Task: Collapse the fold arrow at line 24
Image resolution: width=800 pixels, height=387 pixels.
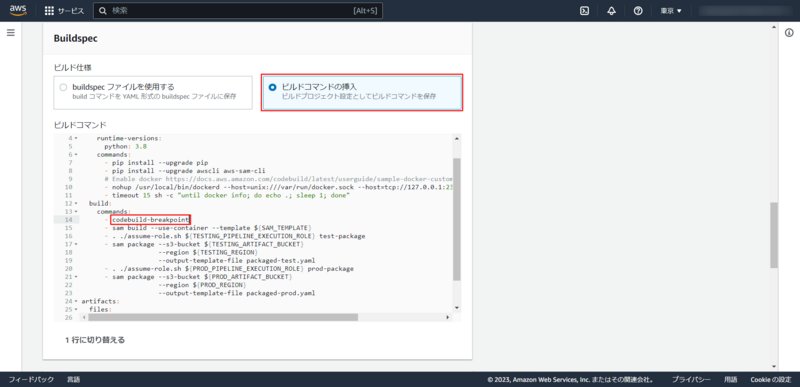Action: 76,301
